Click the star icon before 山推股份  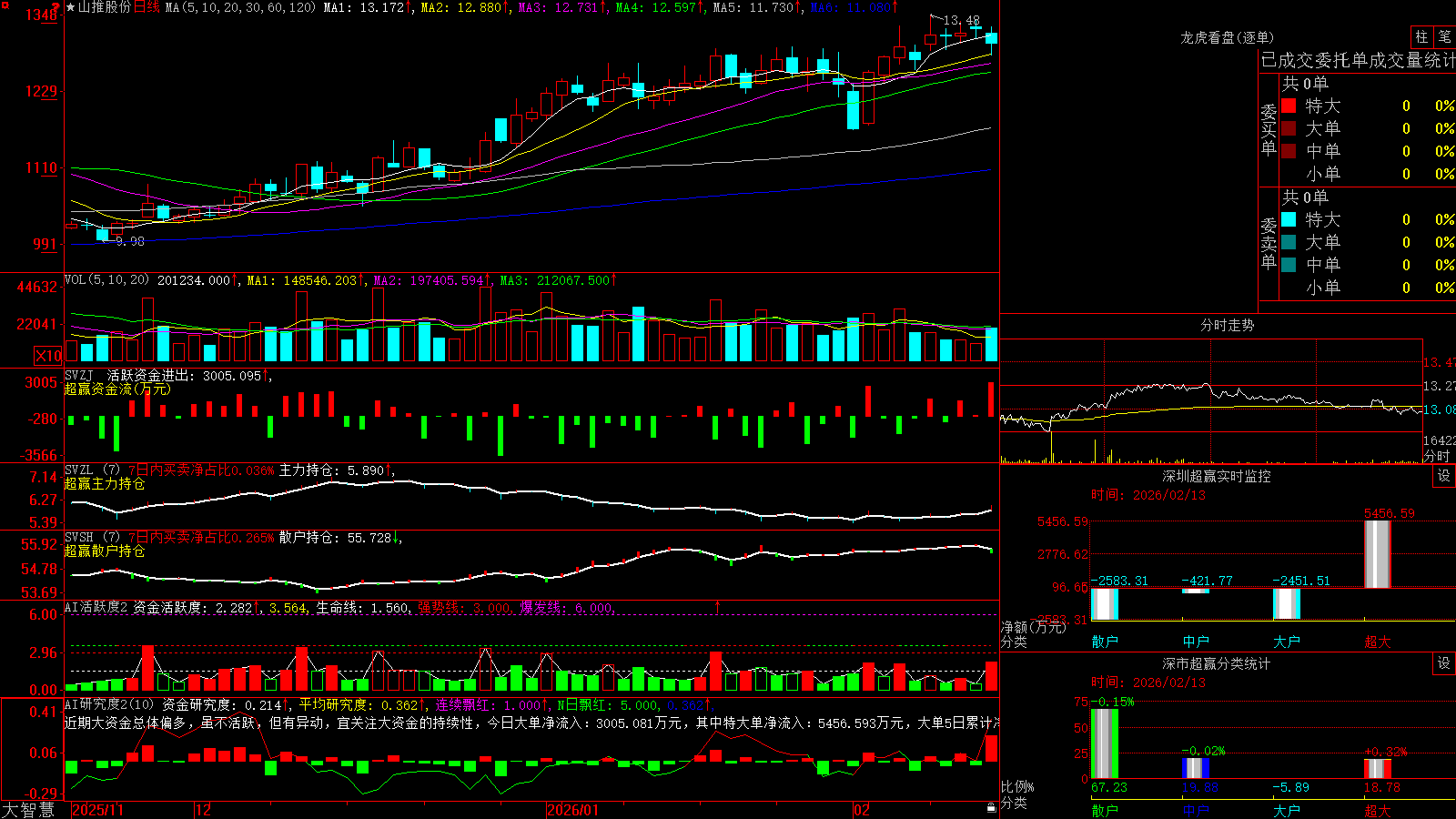[x=70, y=7]
